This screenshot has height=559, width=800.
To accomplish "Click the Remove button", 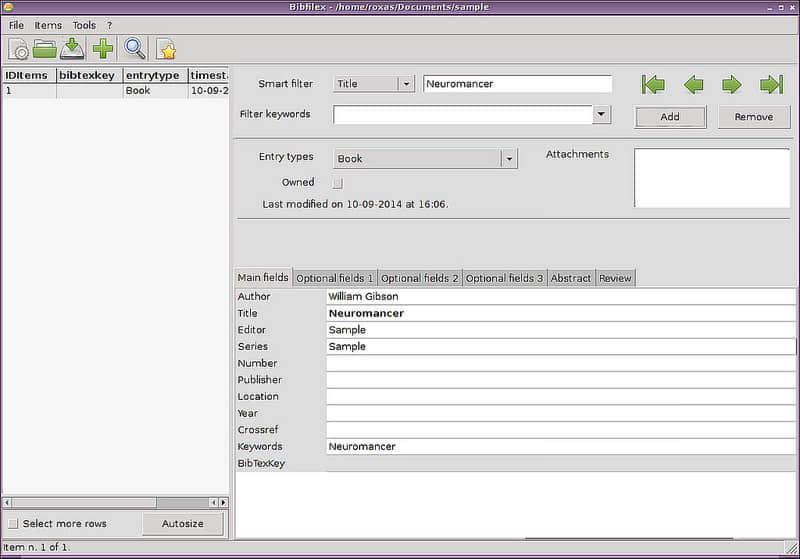I will click(x=753, y=117).
